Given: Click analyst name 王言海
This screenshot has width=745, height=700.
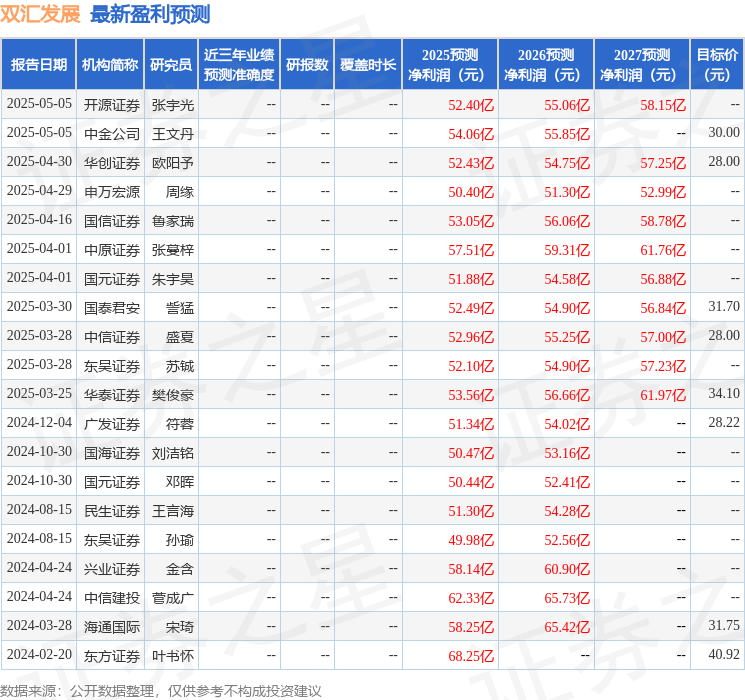Looking at the screenshot, I should click(x=172, y=511).
